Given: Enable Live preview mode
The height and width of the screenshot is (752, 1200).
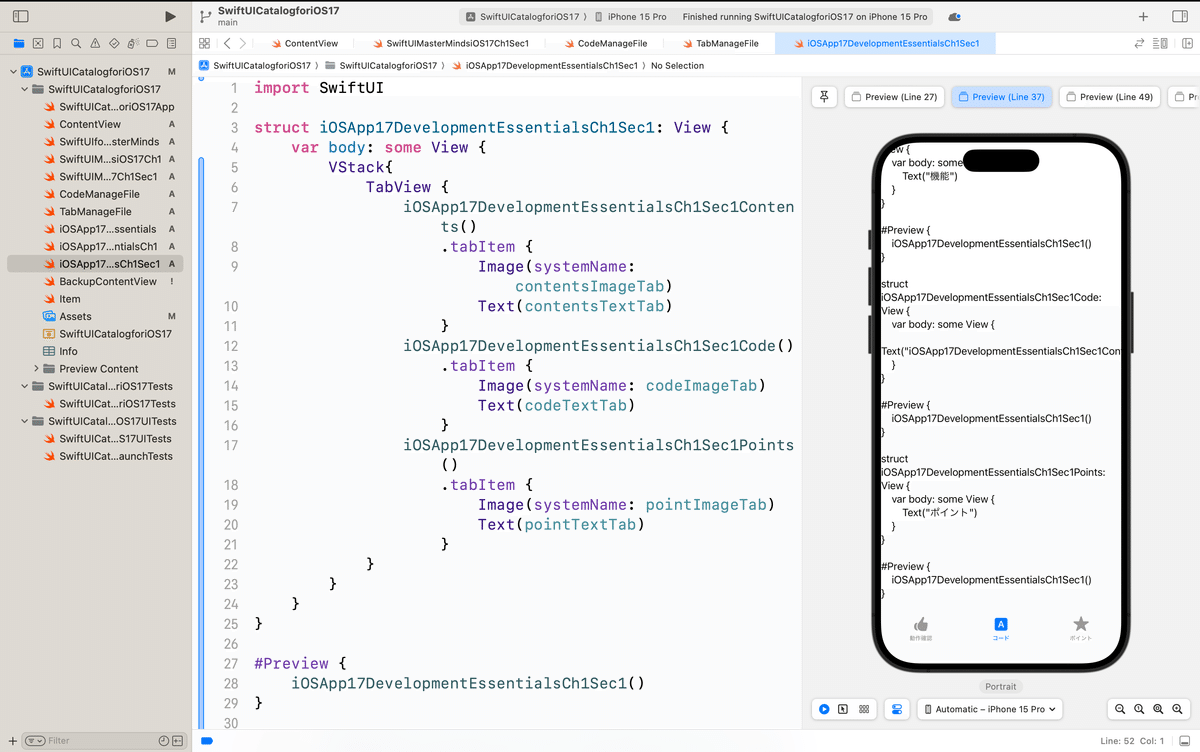Looking at the screenshot, I should tap(824, 709).
